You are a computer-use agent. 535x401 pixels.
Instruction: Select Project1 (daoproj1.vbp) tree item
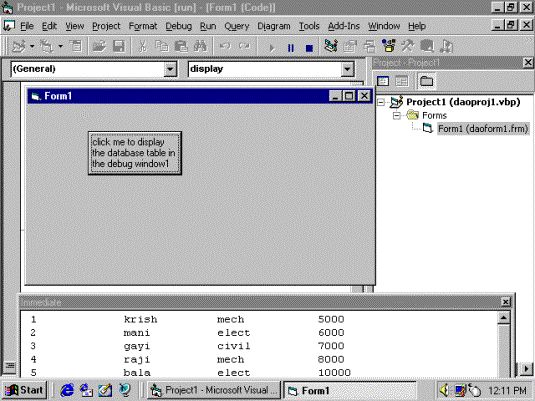click(463, 102)
